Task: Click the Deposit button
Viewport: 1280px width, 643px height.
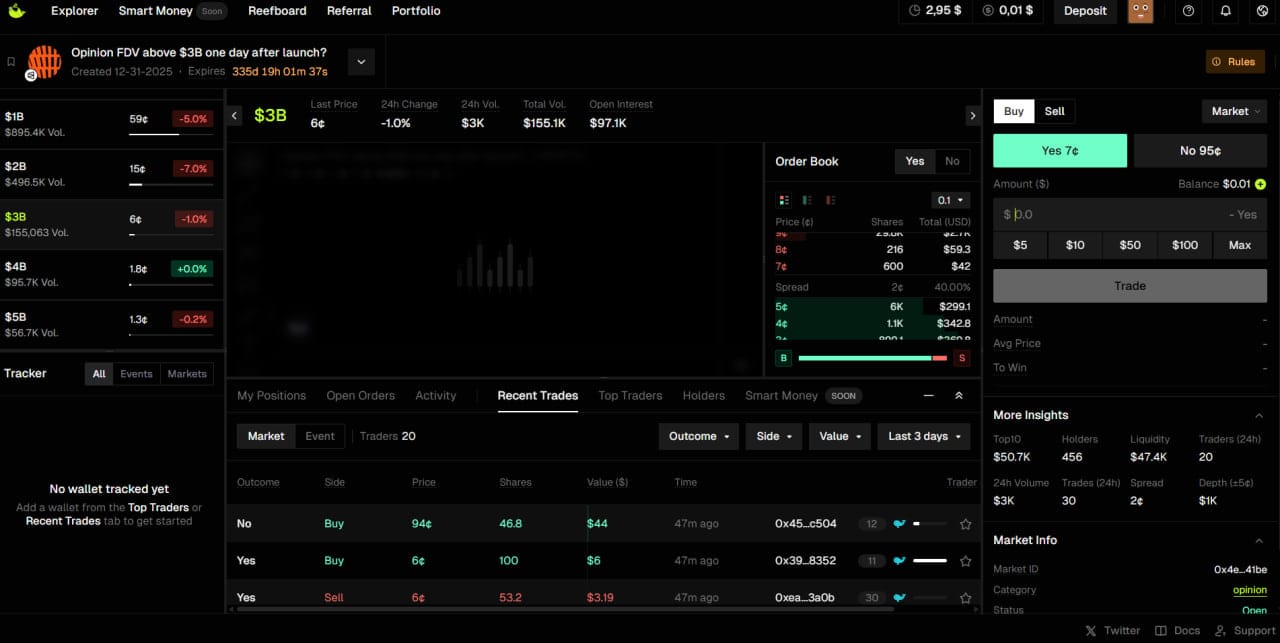Action: [x=1085, y=11]
